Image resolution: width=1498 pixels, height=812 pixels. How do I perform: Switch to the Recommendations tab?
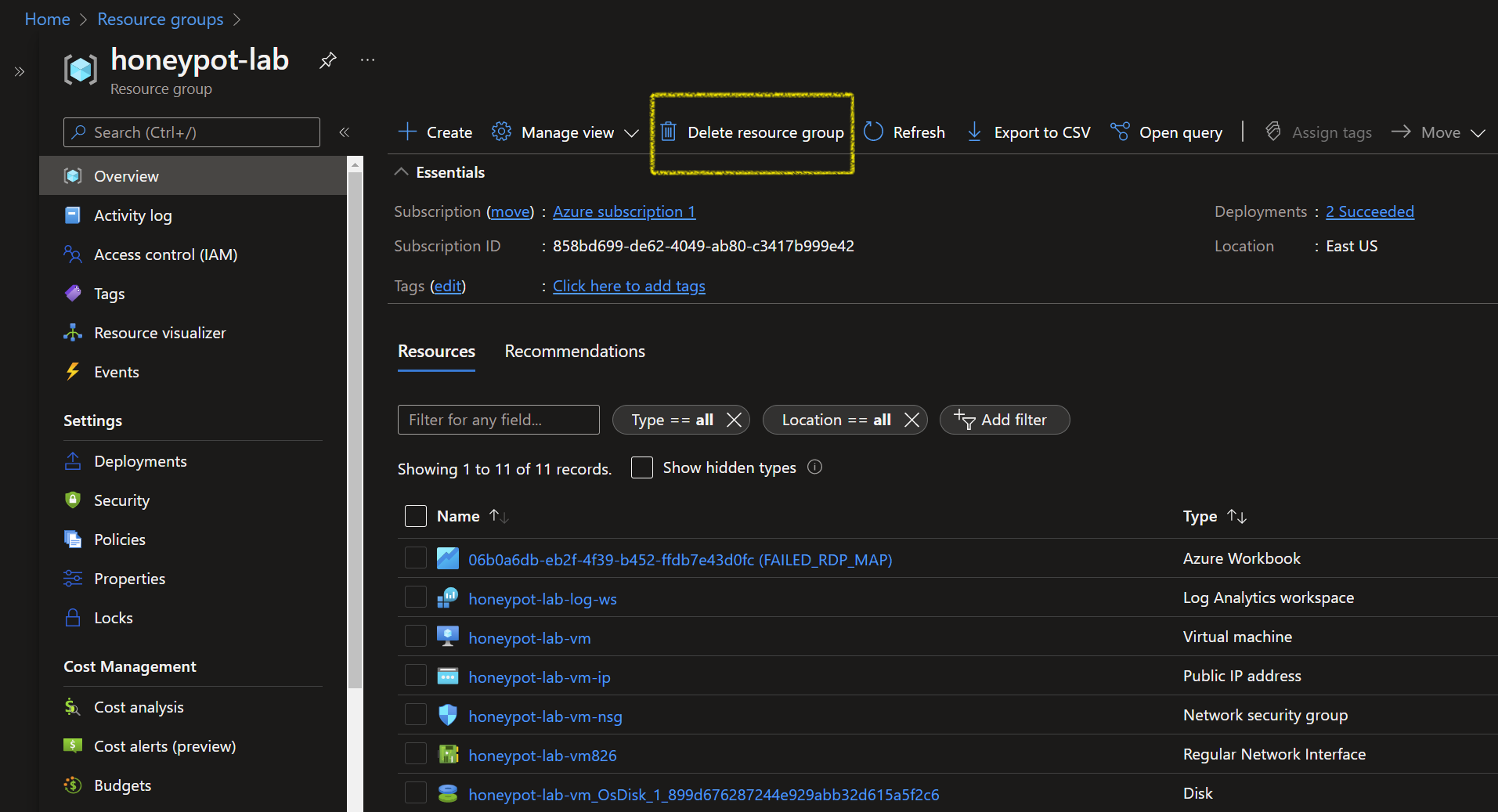[574, 351]
